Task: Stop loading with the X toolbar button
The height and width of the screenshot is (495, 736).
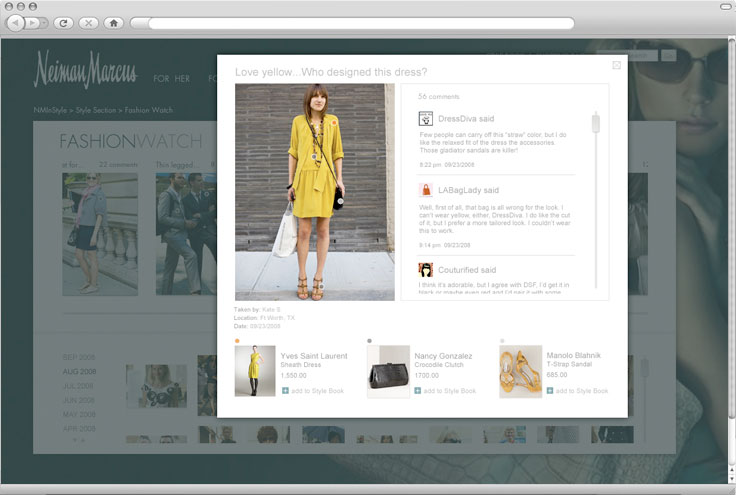Action: pos(88,23)
